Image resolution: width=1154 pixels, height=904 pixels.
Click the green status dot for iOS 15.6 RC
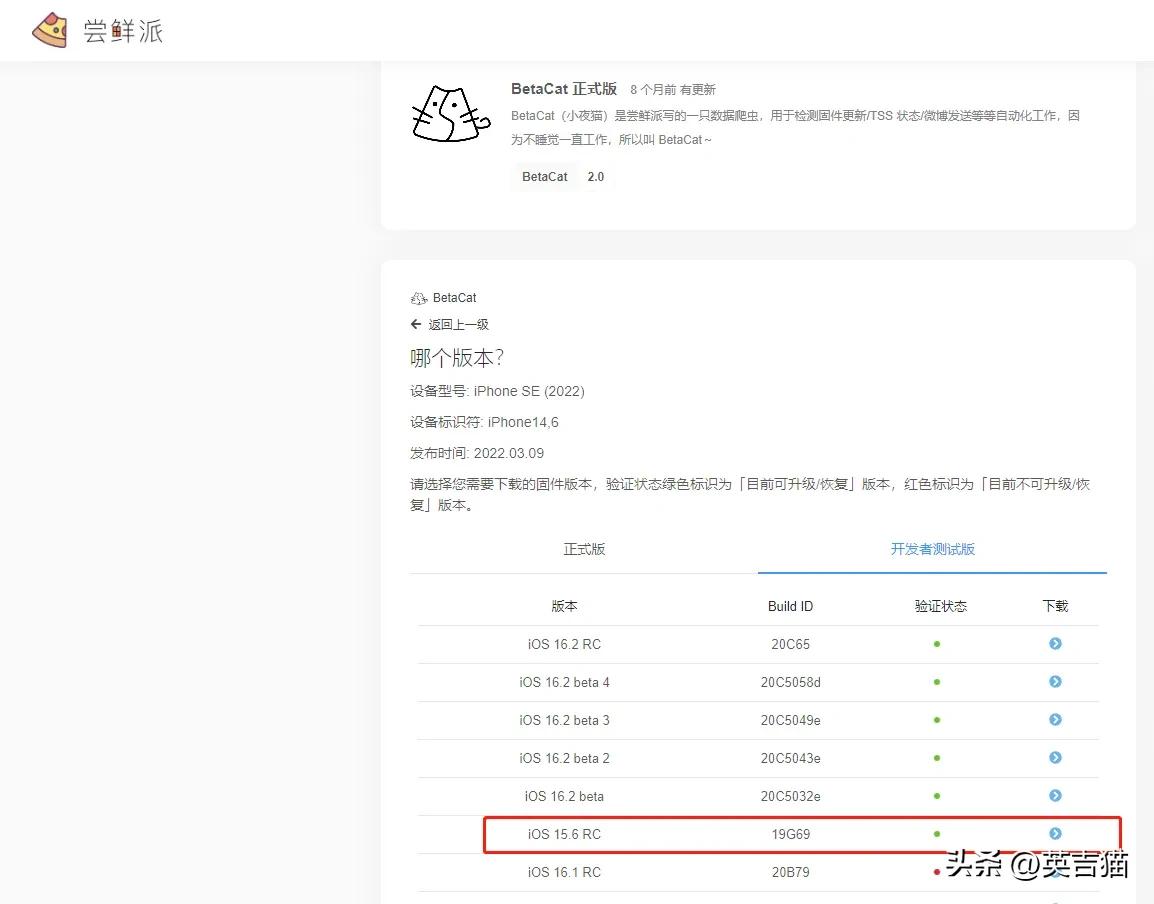[936, 834]
